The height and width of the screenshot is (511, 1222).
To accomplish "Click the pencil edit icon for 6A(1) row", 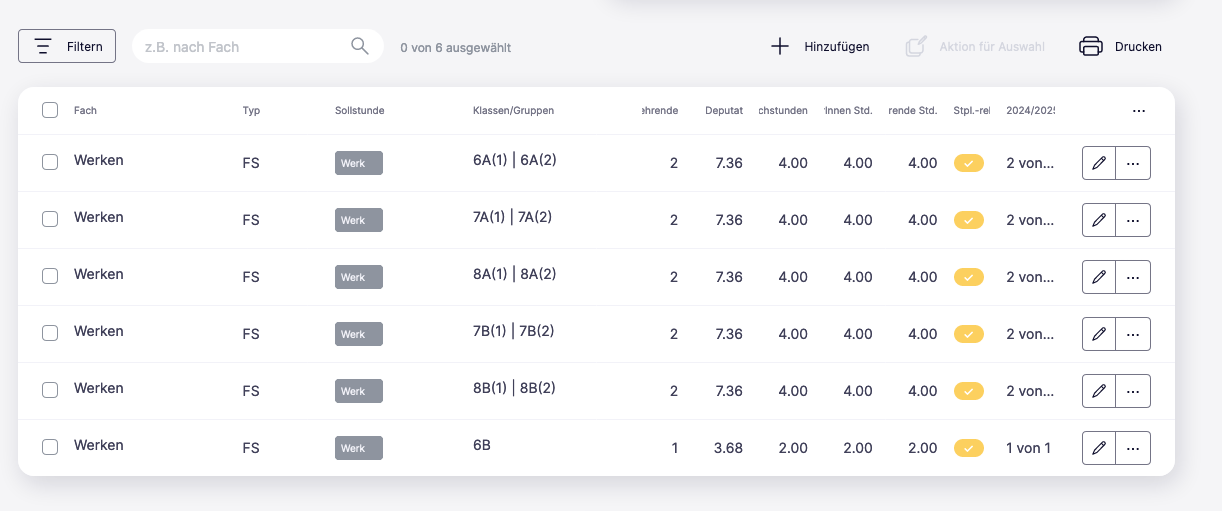I will coord(1099,163).
